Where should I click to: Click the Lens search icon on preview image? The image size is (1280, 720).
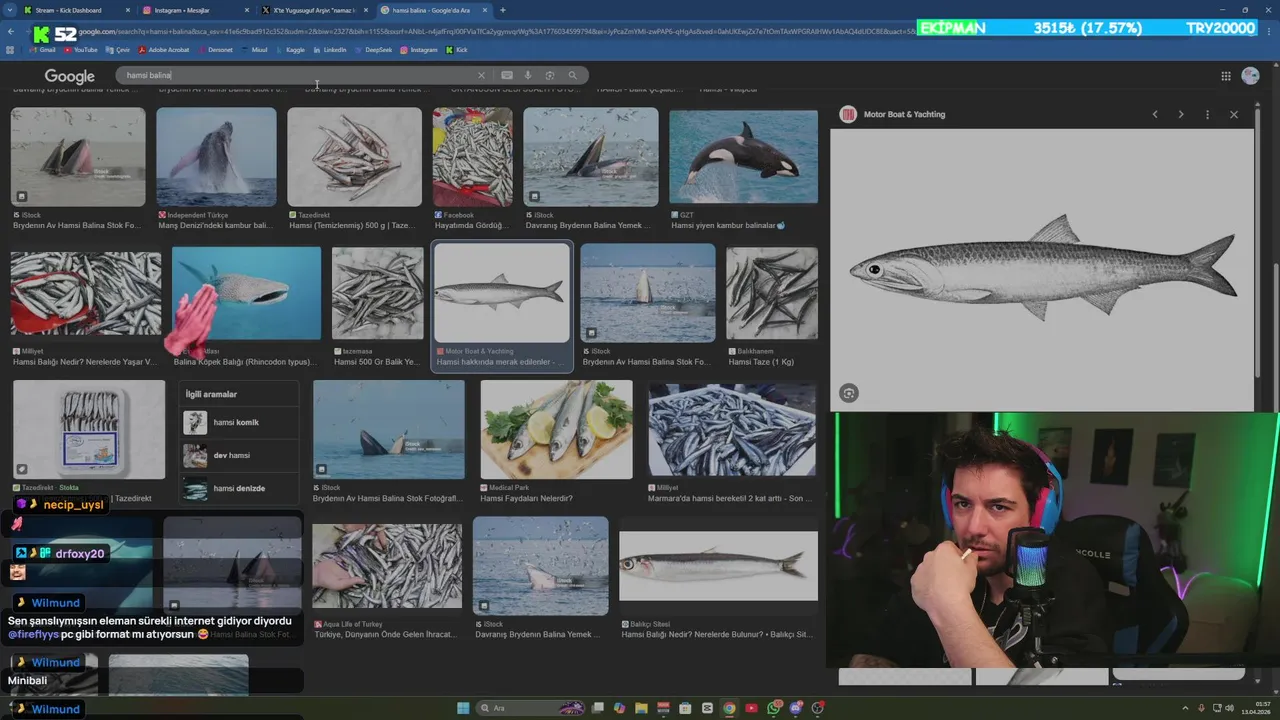[x=849, y=393]
